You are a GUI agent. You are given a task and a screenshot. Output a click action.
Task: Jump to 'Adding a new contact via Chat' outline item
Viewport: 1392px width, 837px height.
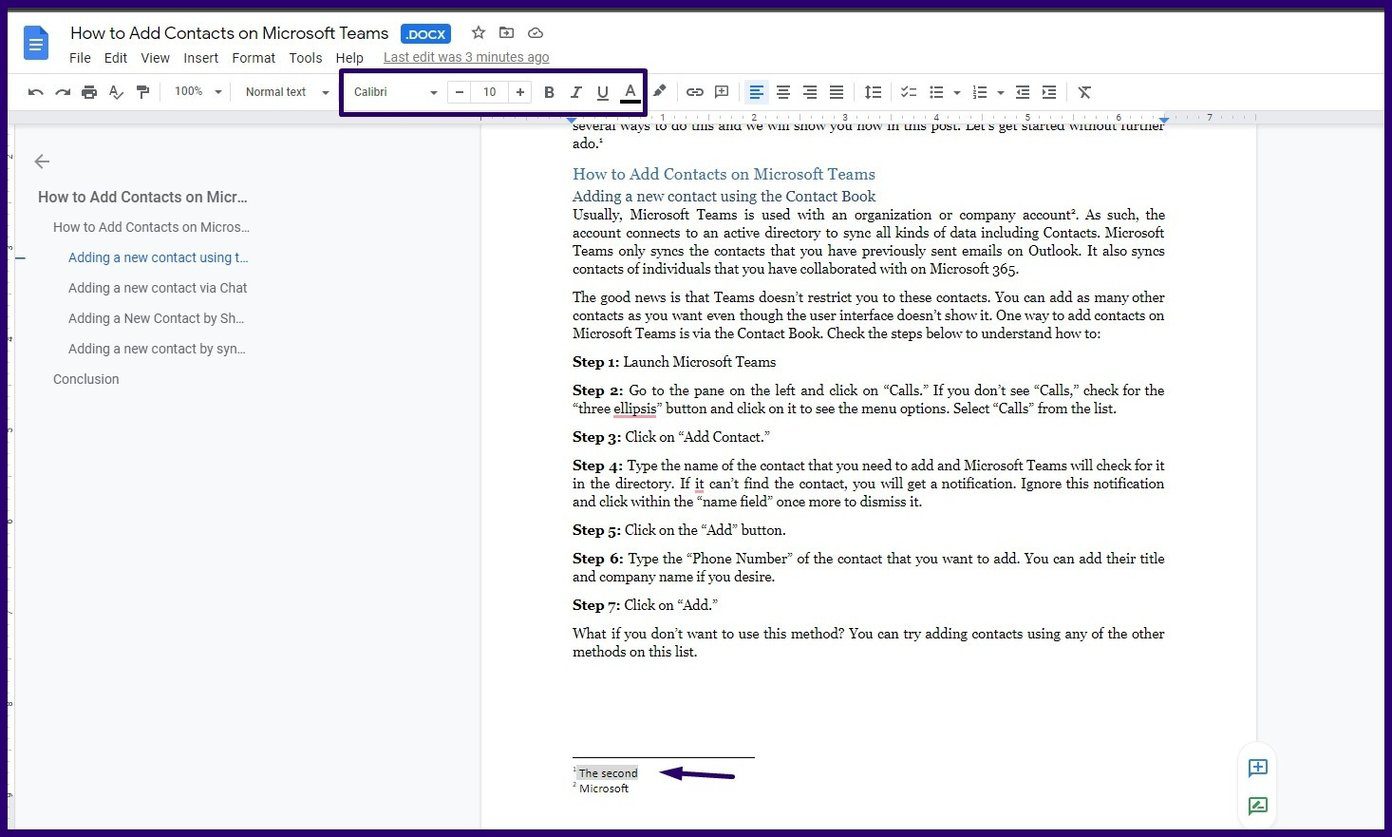click(x=158, y=288)
